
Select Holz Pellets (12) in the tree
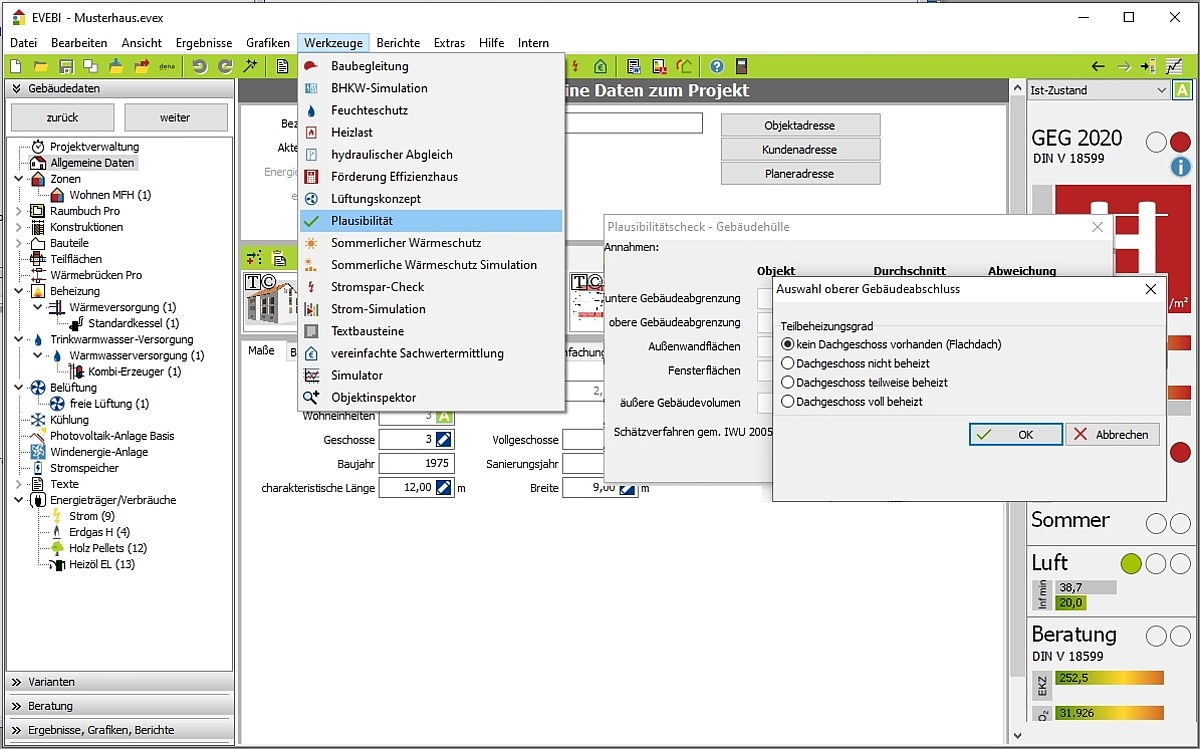[x=108, y=548]
